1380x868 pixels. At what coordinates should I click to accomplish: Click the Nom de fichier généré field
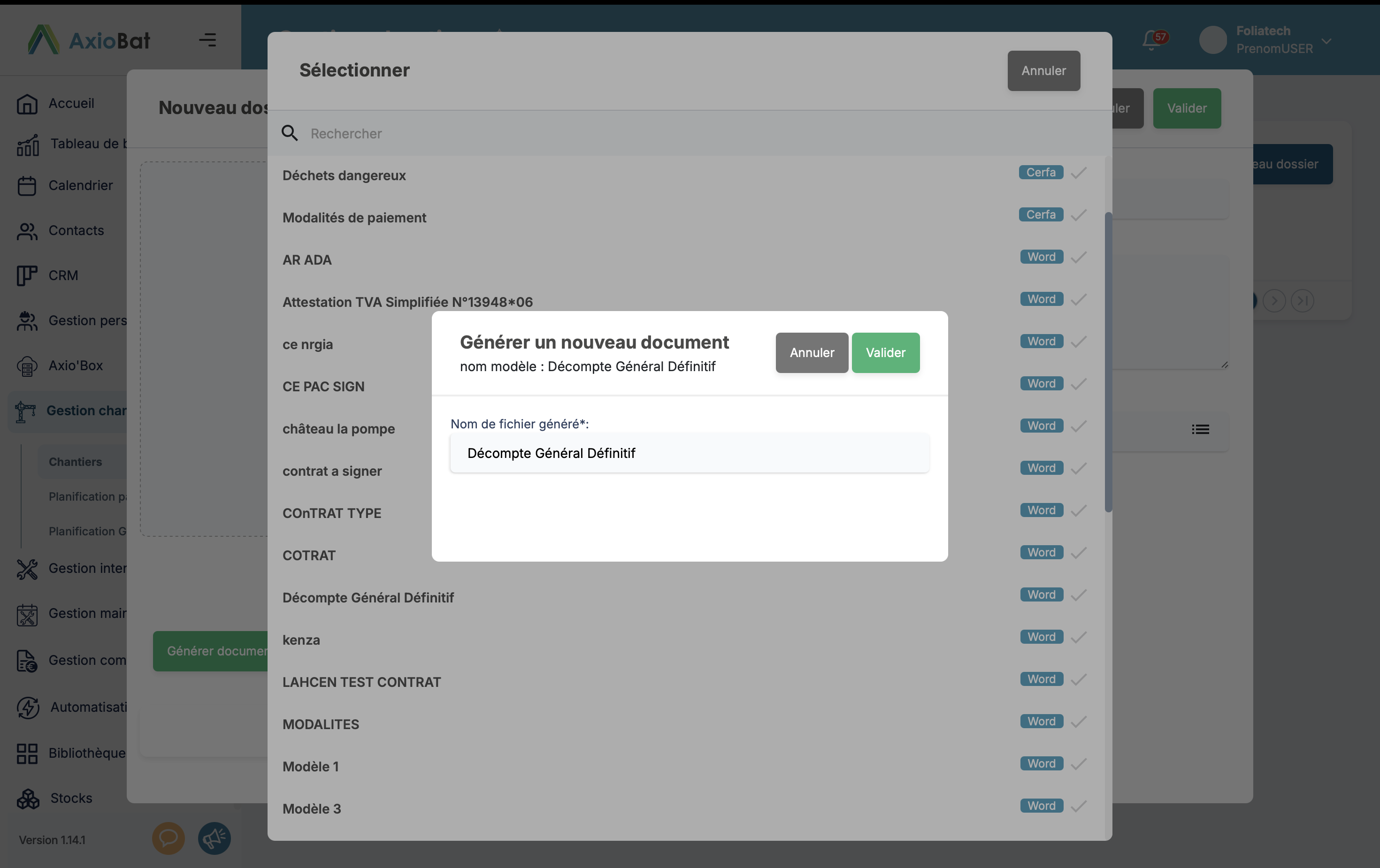click(690, 453)
